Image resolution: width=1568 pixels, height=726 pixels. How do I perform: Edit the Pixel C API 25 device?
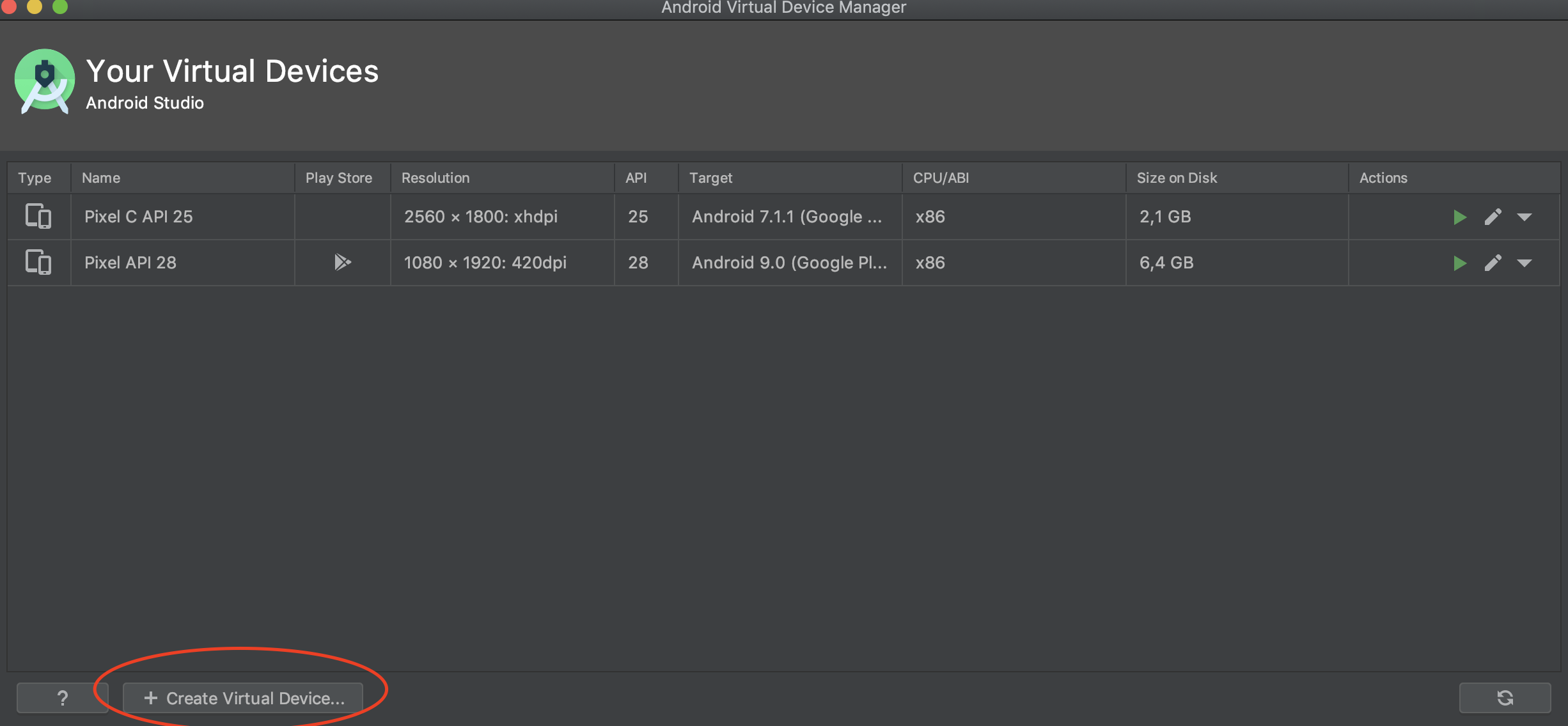point(1493,217)
